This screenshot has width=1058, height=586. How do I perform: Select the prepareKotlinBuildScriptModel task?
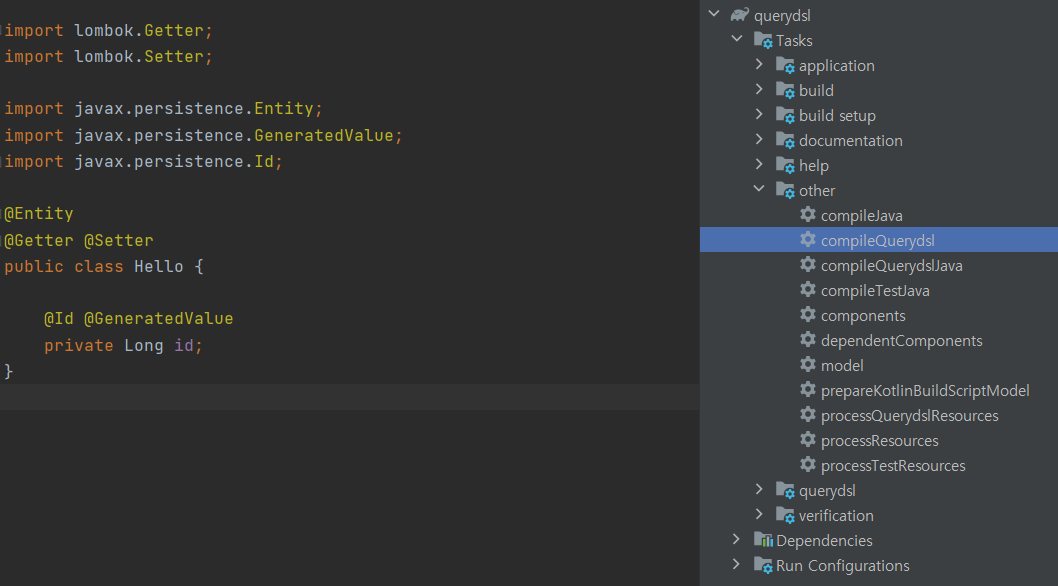point(925,391)
